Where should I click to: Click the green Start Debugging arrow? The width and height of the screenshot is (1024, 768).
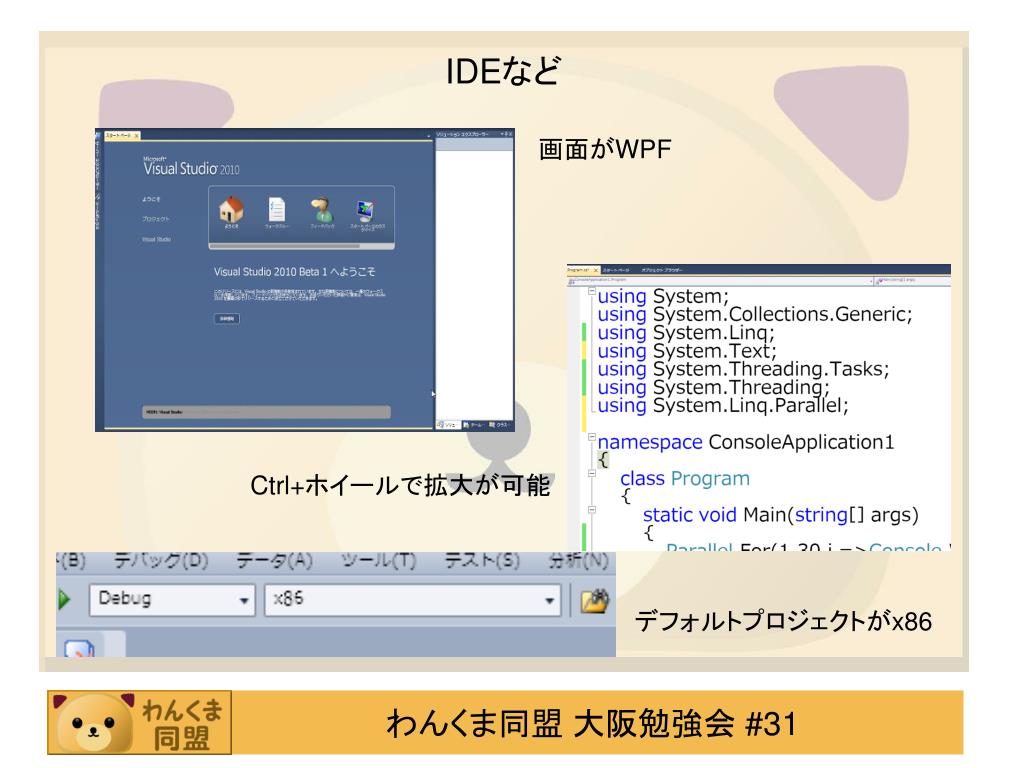pyautogui.click(x=64, y=599)
